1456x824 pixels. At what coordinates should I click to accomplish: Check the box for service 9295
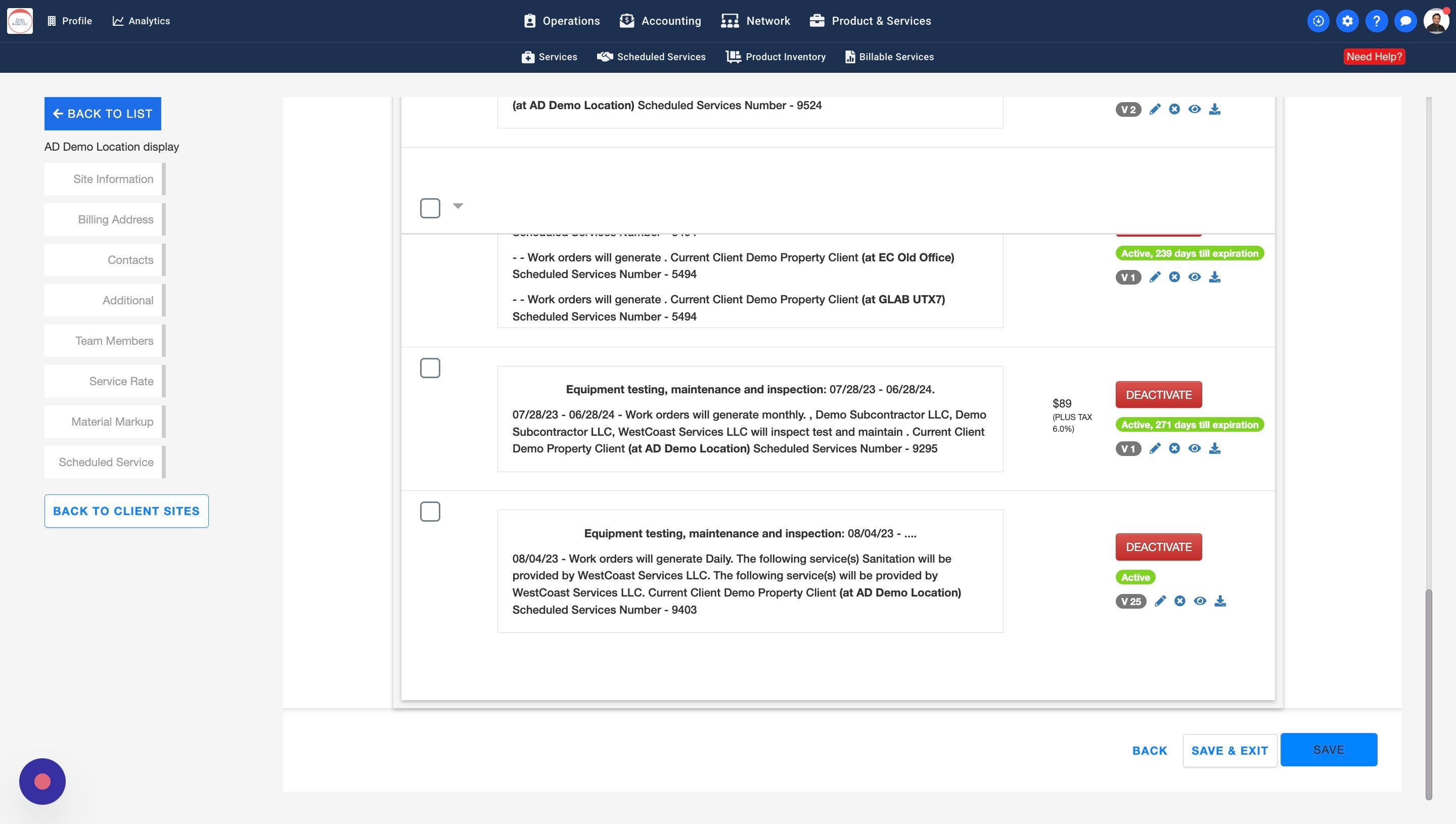click(x=430, y=369)
